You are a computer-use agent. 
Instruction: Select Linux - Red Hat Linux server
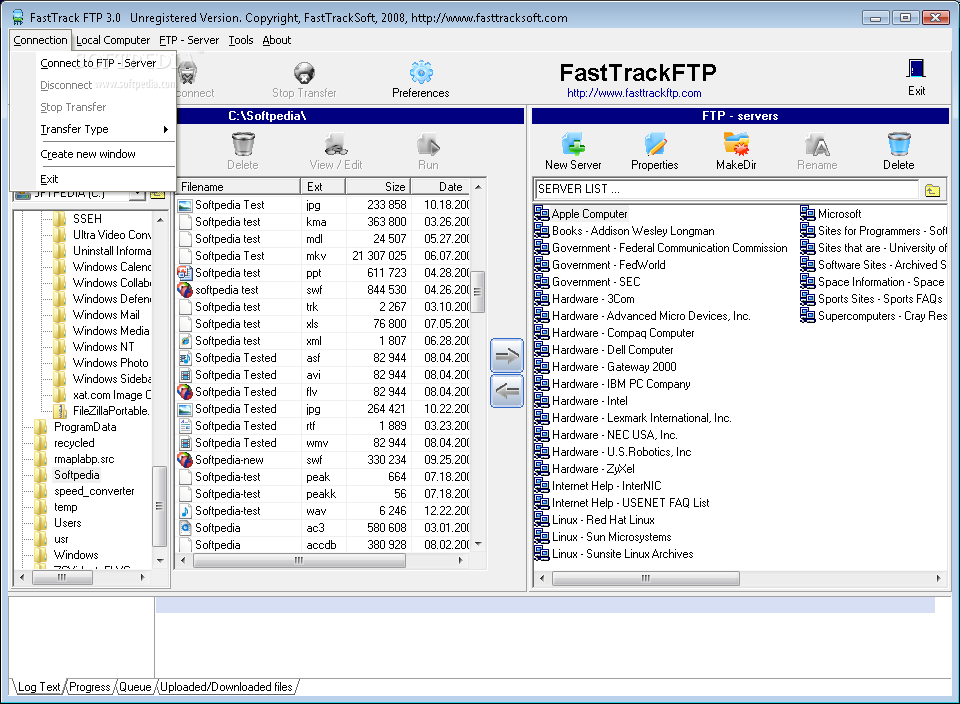(x=594, y=520)
